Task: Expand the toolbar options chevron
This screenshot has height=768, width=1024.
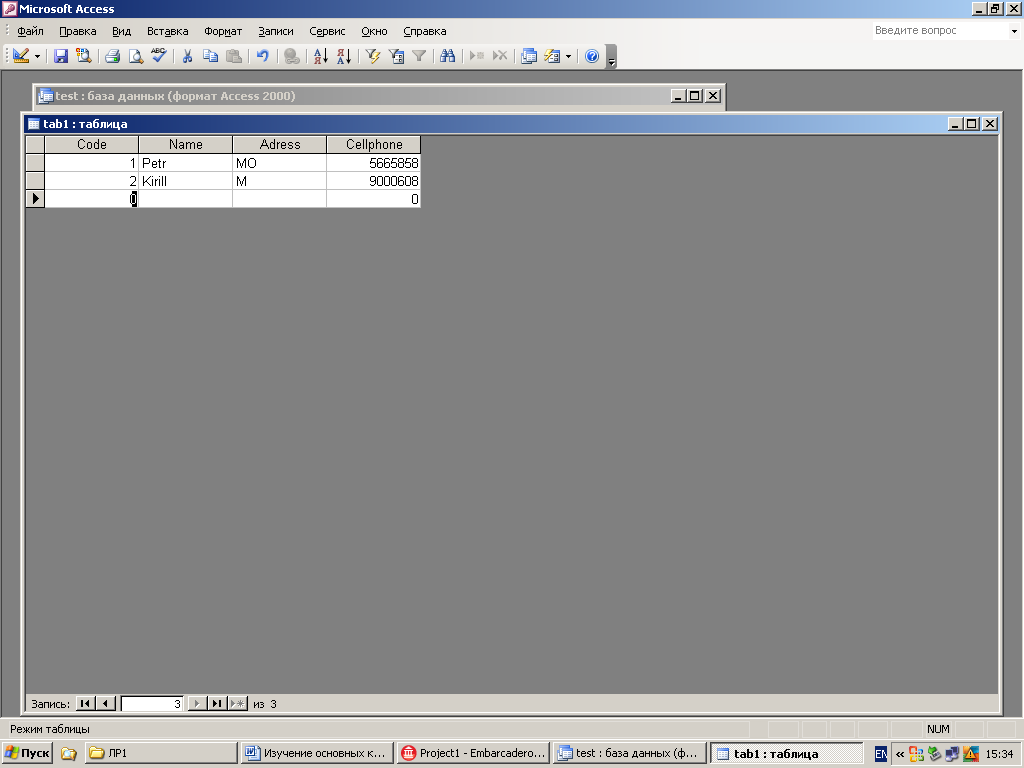Action: pos(611,59)
